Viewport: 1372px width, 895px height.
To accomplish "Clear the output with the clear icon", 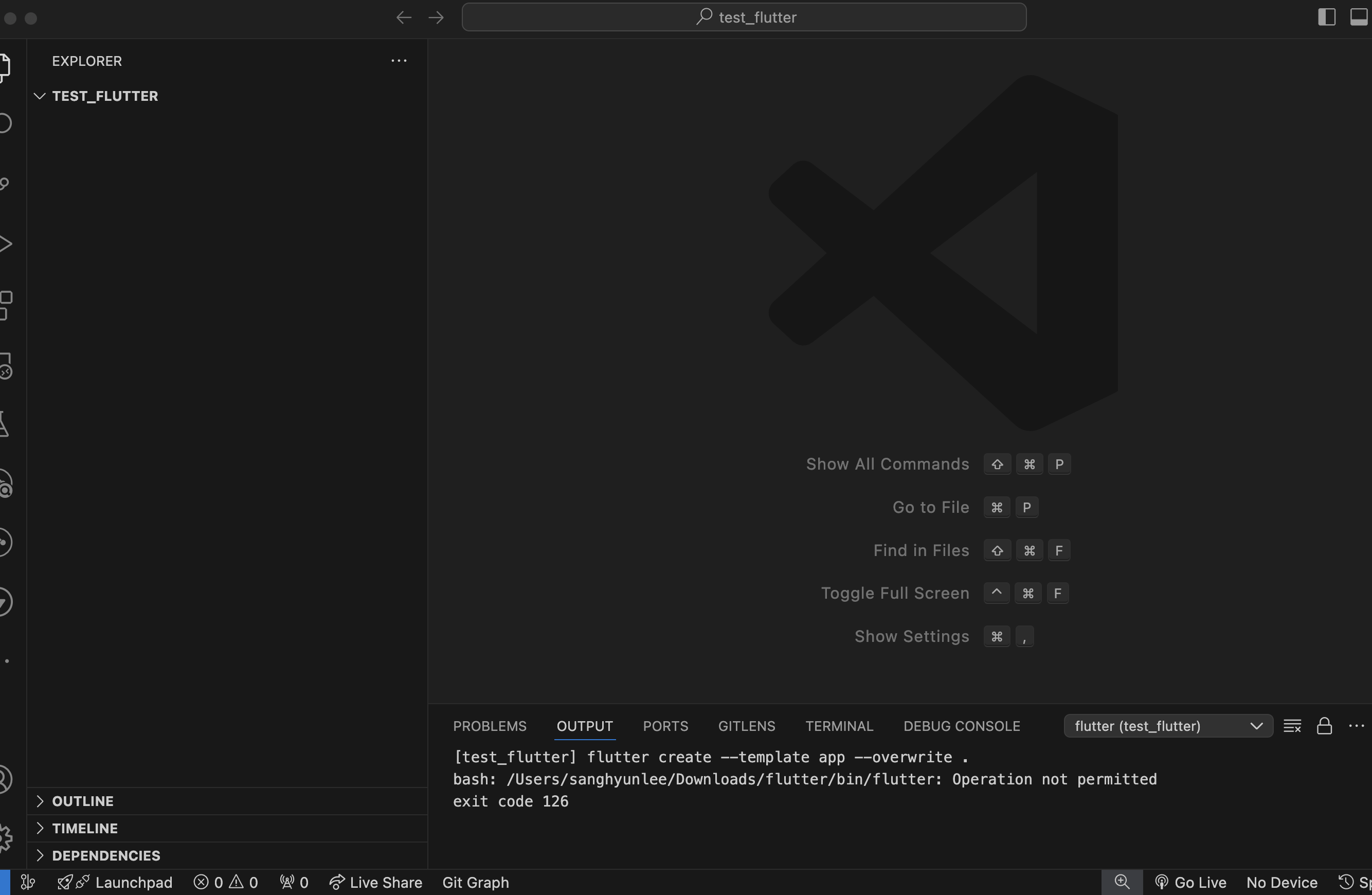I will (x=1292, y=726).
